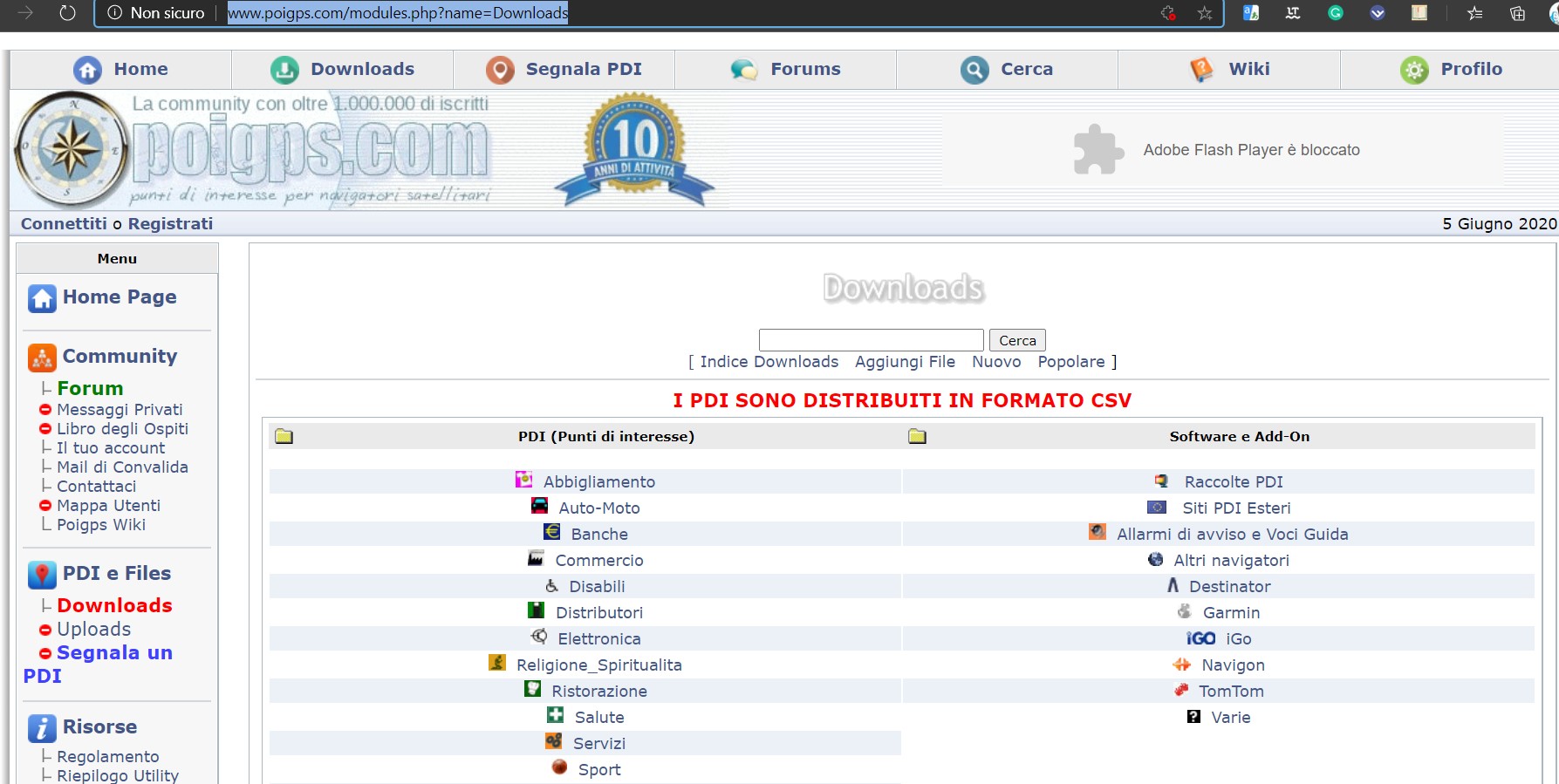Screen dimensions: 1559x784
Task: Click the Software e Add-On folder icon
Action: [917, 436]
